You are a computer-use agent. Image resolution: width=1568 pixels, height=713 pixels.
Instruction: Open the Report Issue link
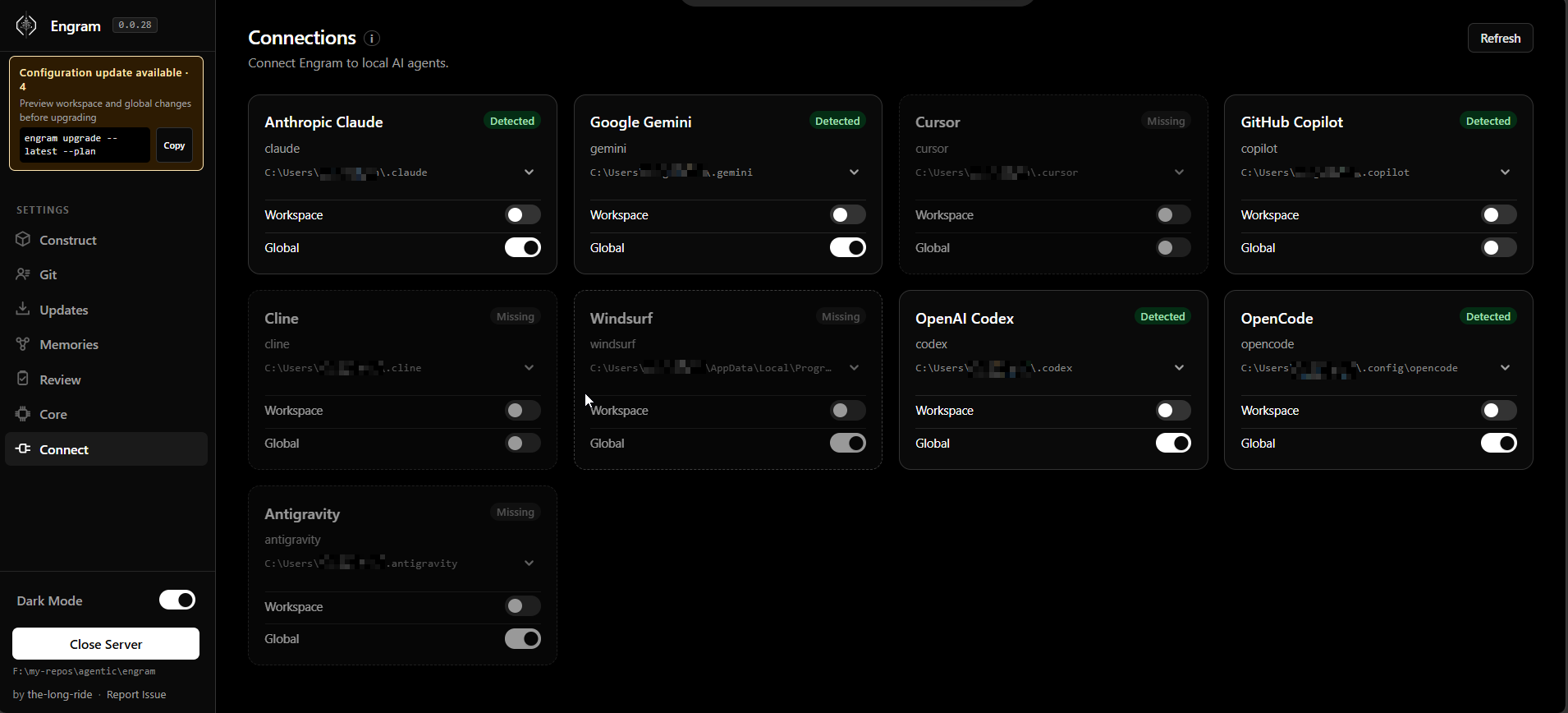tap(136, 694)
